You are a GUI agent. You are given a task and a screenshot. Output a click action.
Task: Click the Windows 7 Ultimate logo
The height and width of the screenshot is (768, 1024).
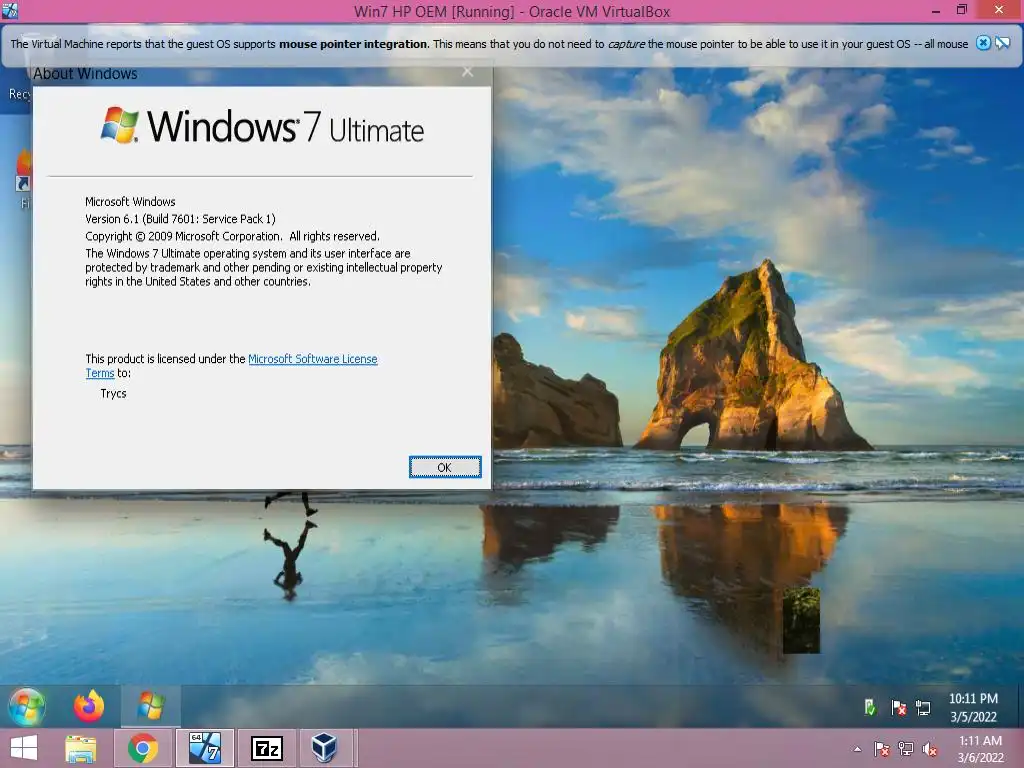pos(262,125)
